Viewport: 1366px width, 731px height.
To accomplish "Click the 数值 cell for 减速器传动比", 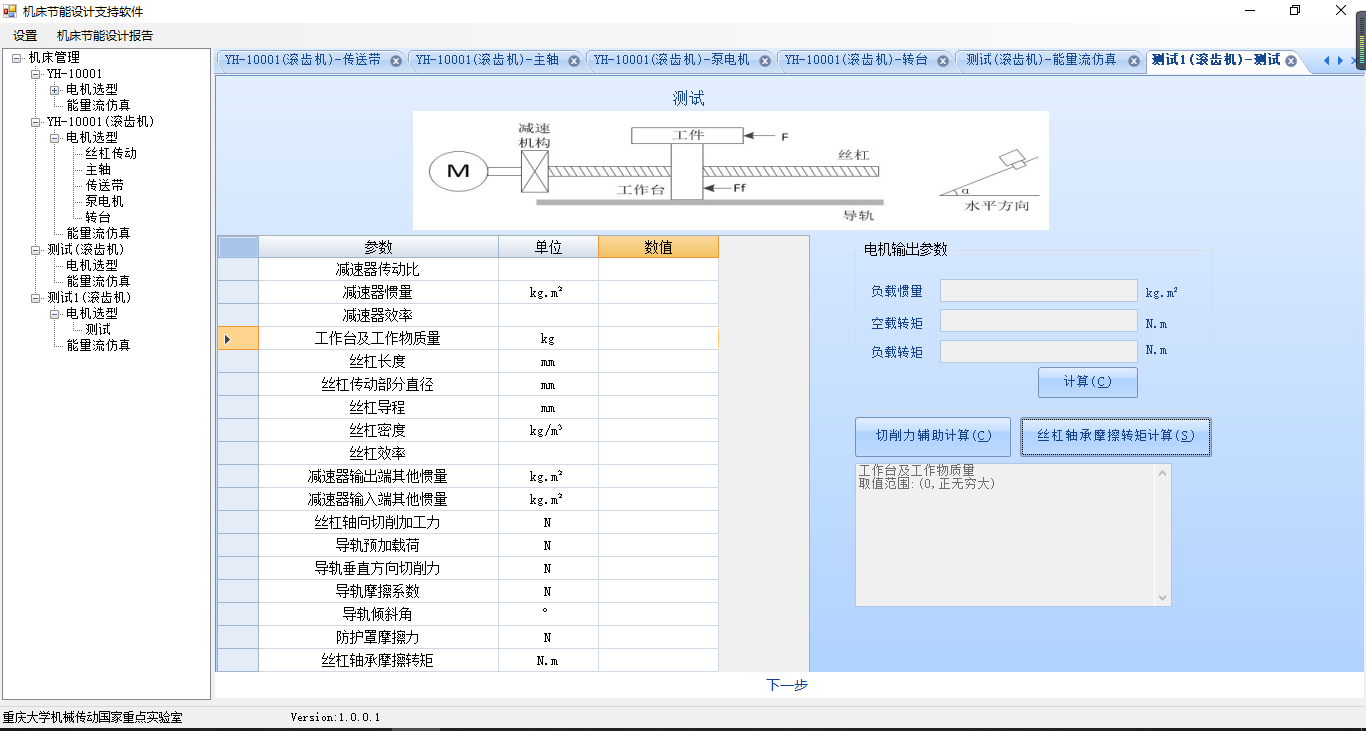I will coord(658,270).
